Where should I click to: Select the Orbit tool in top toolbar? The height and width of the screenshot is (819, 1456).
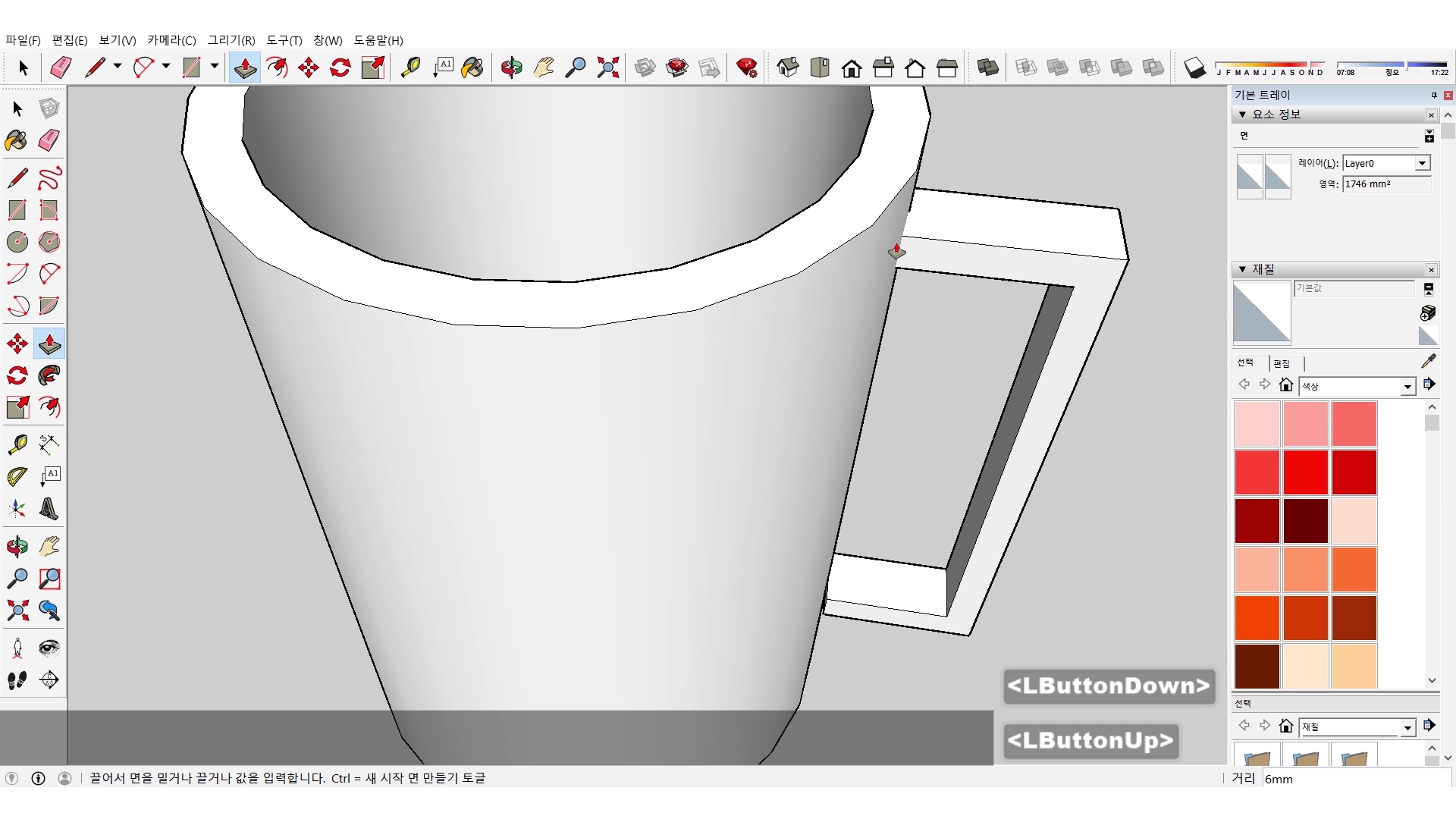(511, 68)
